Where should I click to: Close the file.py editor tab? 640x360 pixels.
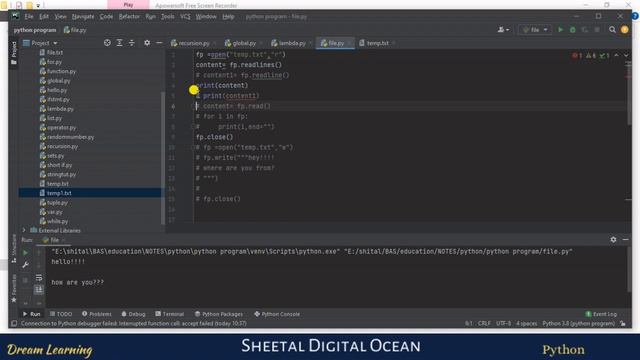pyautogui.click(x=349, y=43)
